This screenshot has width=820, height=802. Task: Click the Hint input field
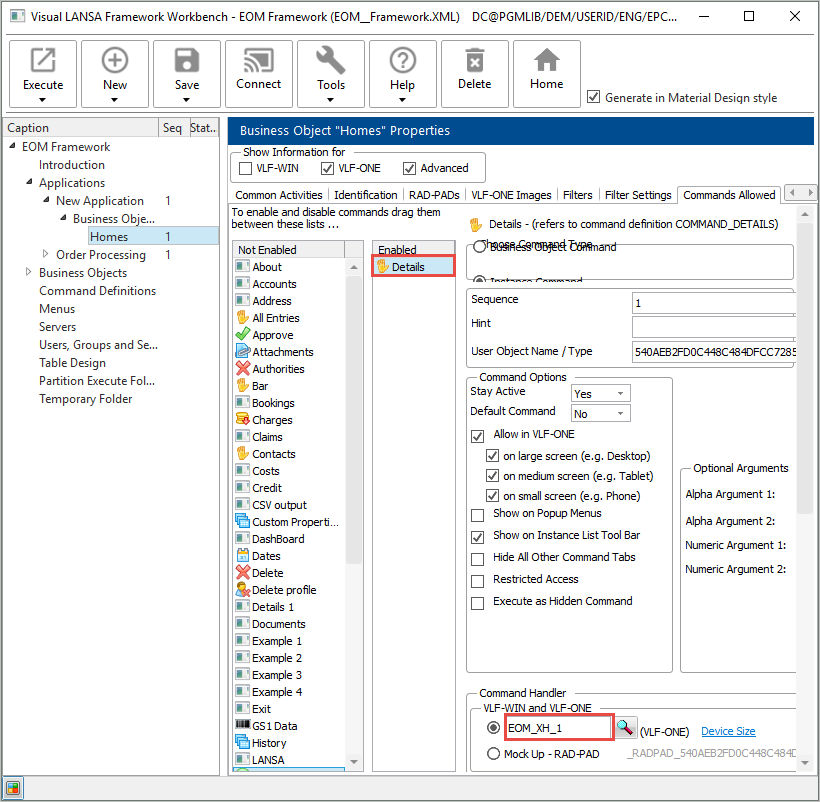714,326
